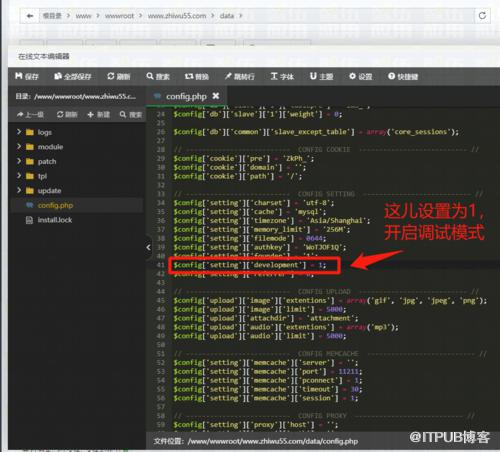Go to www.zhiwu55.com breadcrumb
The width and height of the screenshot is (500, 452).
click(x=177, y=16)
